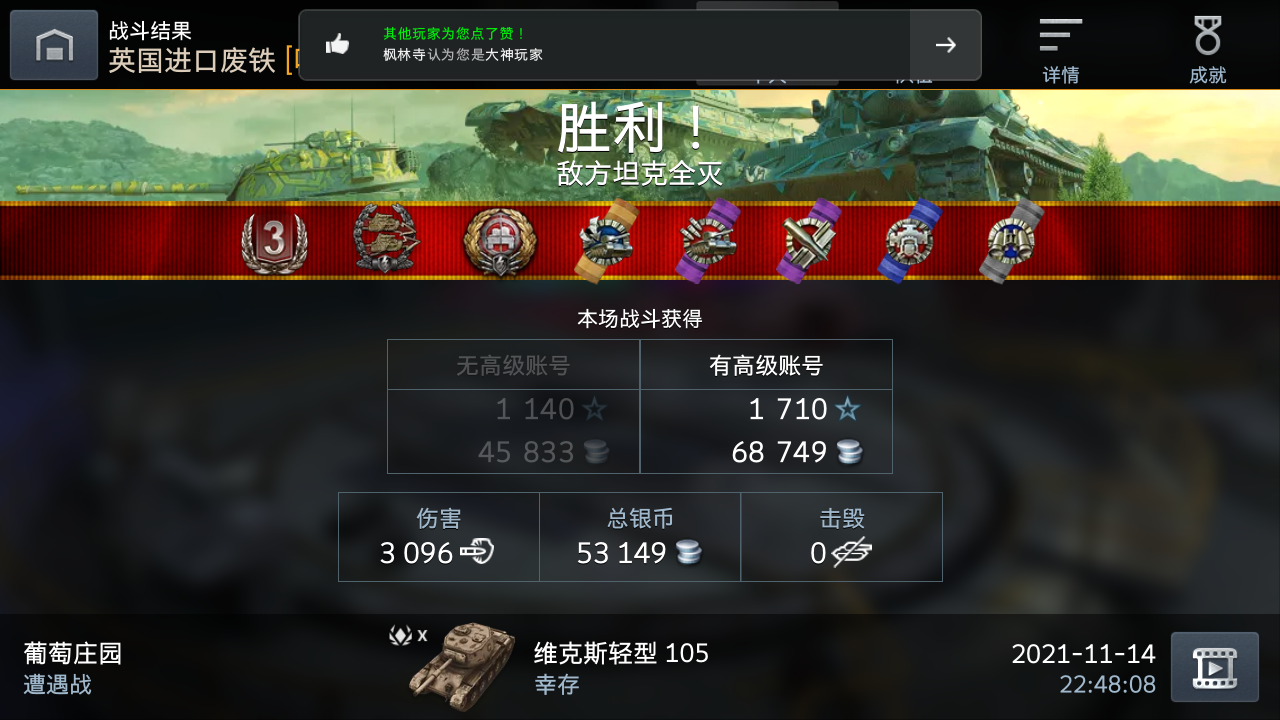Select the 有高级账号 earnings column
The height and width of the screenshot is (720, 1280).
point(766,406)
